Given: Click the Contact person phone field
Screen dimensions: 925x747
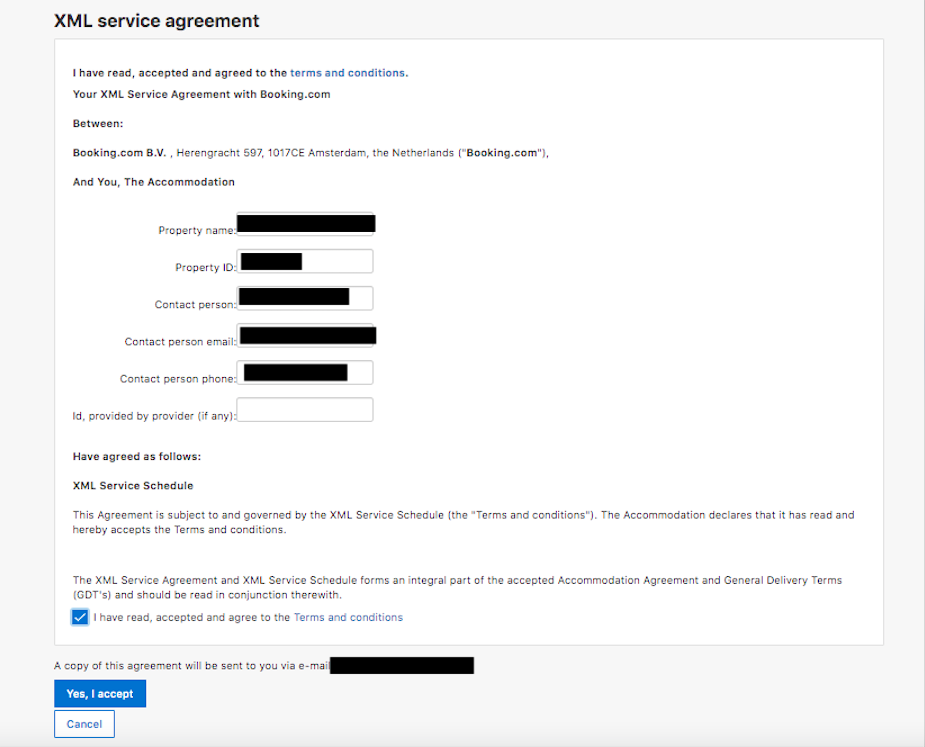Looking at the screenshot, I should 305,373.
